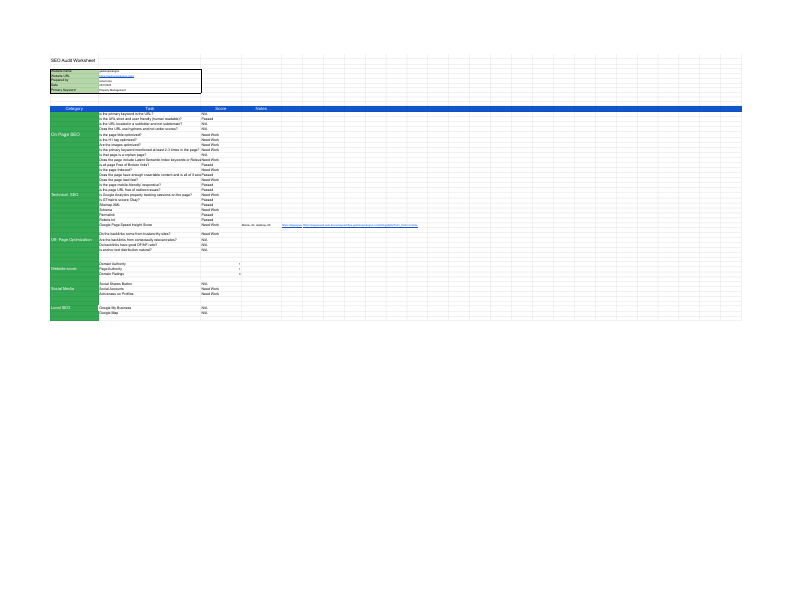Select the On Page SEO category cell
The width and height of the screenshot is (792, 612).
pyautogui.click(x=74, y=134)
